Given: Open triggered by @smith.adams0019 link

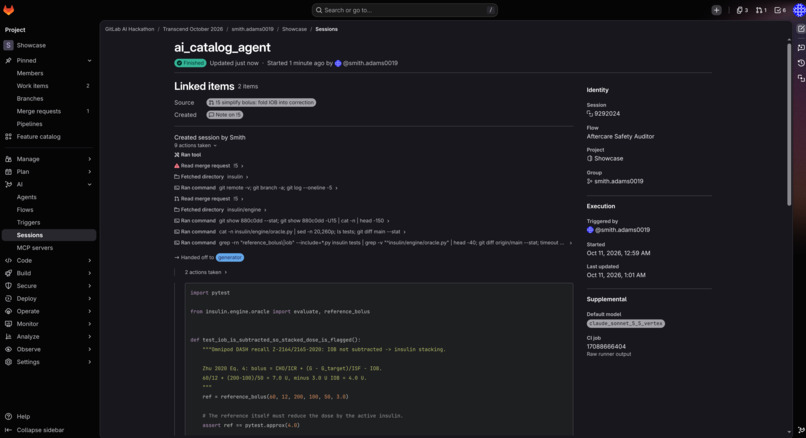Looking at the screenshot, I should tap(622, 230).
